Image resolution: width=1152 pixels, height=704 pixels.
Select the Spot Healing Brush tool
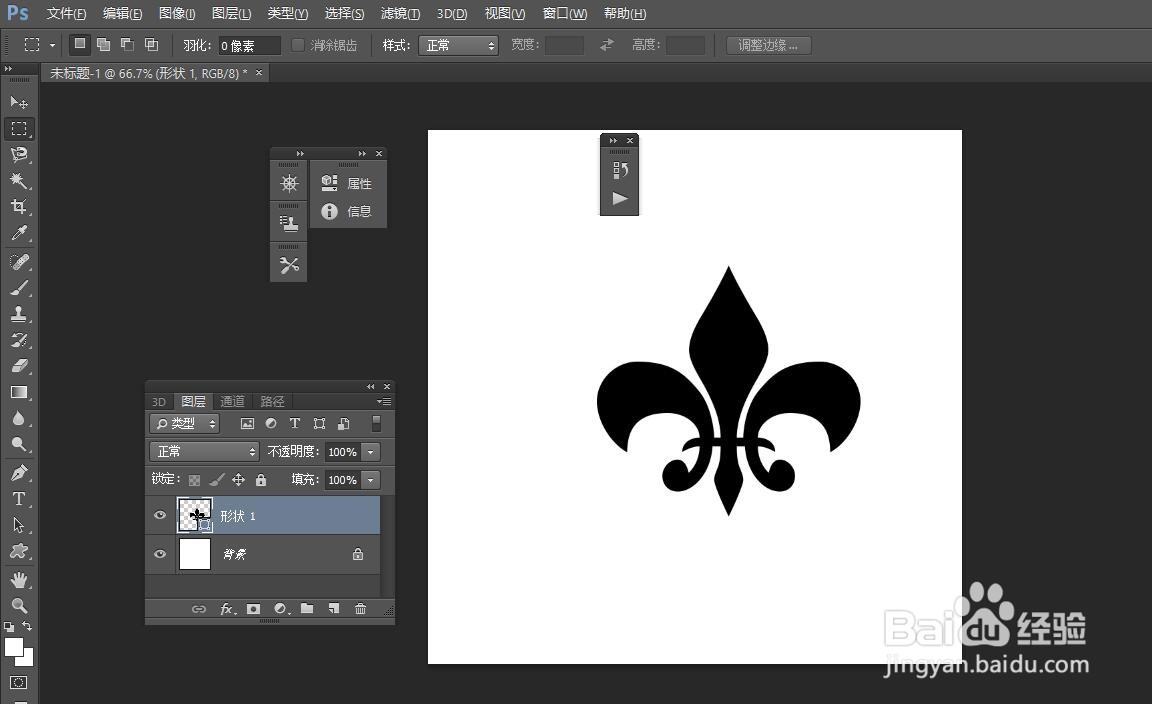click(19, 262)
